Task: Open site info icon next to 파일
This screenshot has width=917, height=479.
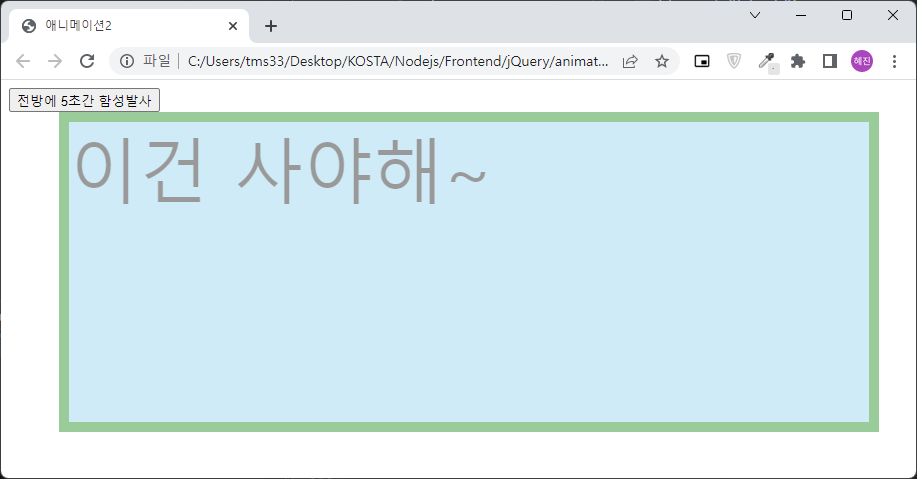Action: point(127,61)
